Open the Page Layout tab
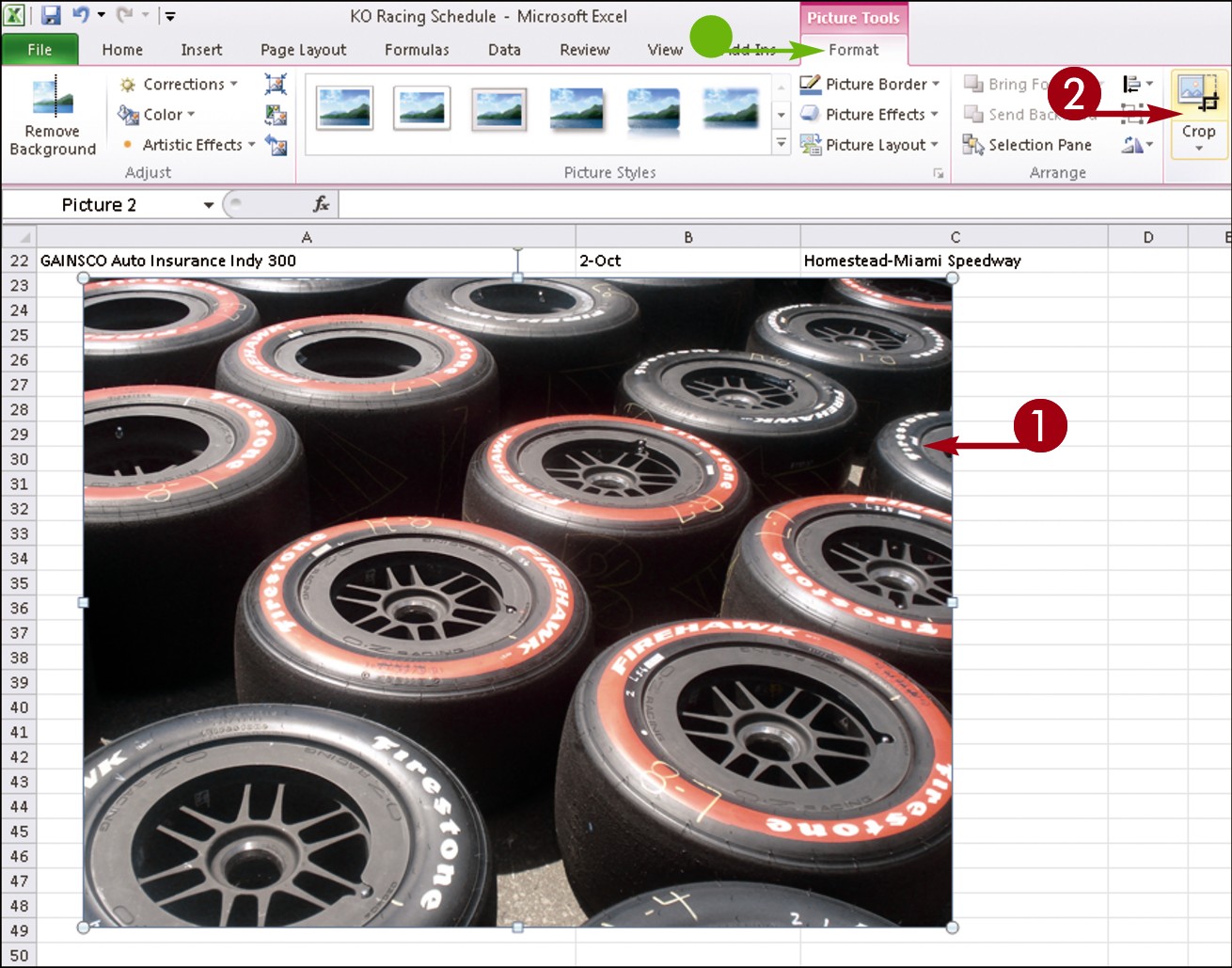 [x=303, y=50]
